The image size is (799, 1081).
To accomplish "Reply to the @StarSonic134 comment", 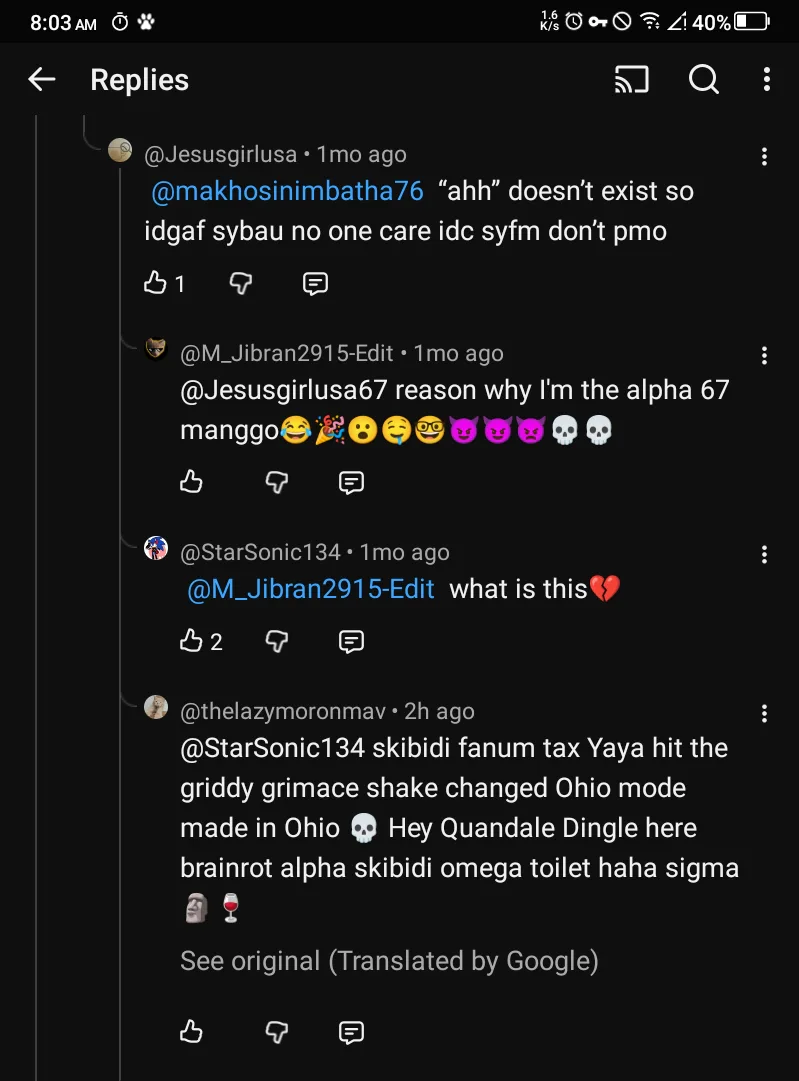I will [351, 641].
